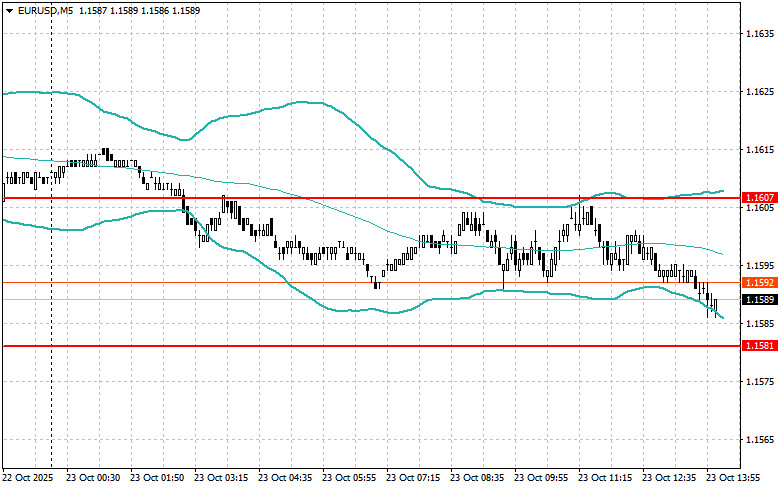Click the 23 Oct 12:35 time label

tap(669, 478)
